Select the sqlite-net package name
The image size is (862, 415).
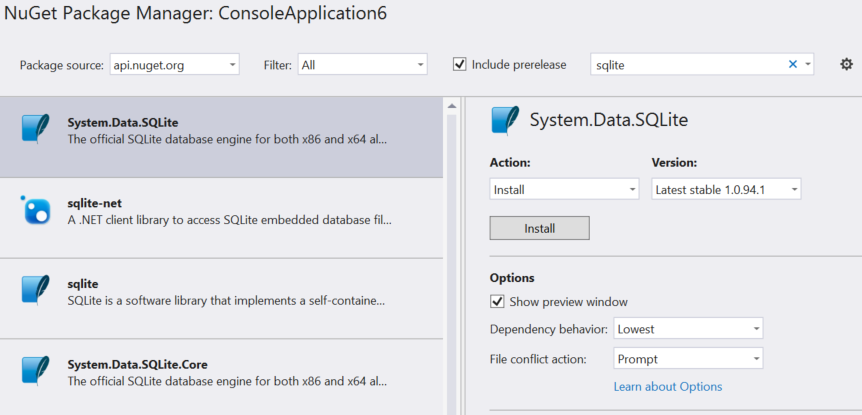tap(94, 203)
